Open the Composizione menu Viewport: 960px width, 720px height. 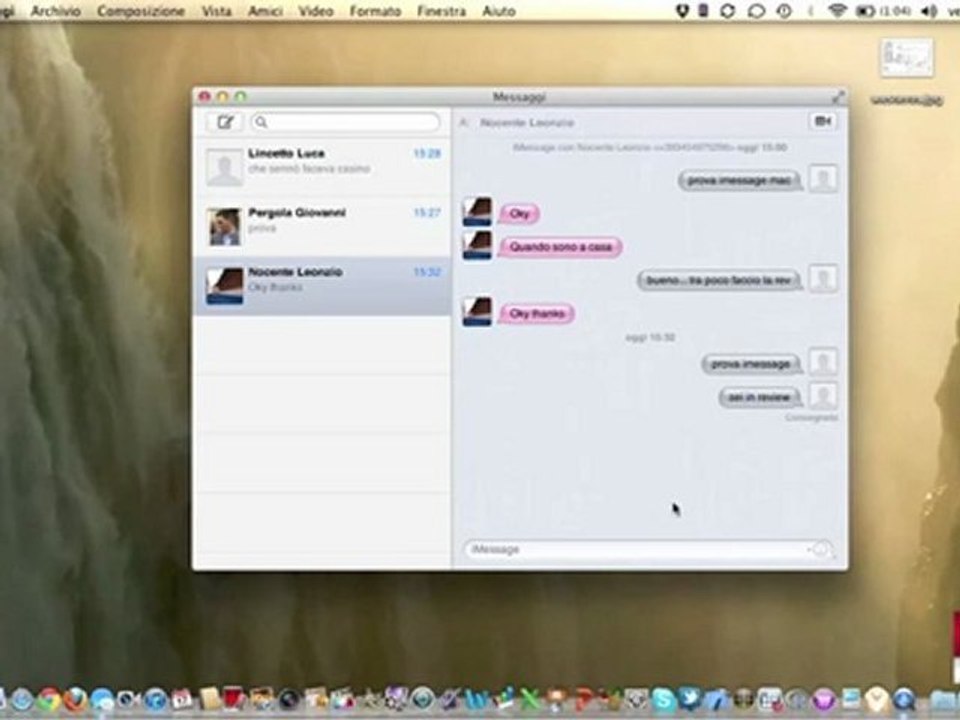point(141,11)
